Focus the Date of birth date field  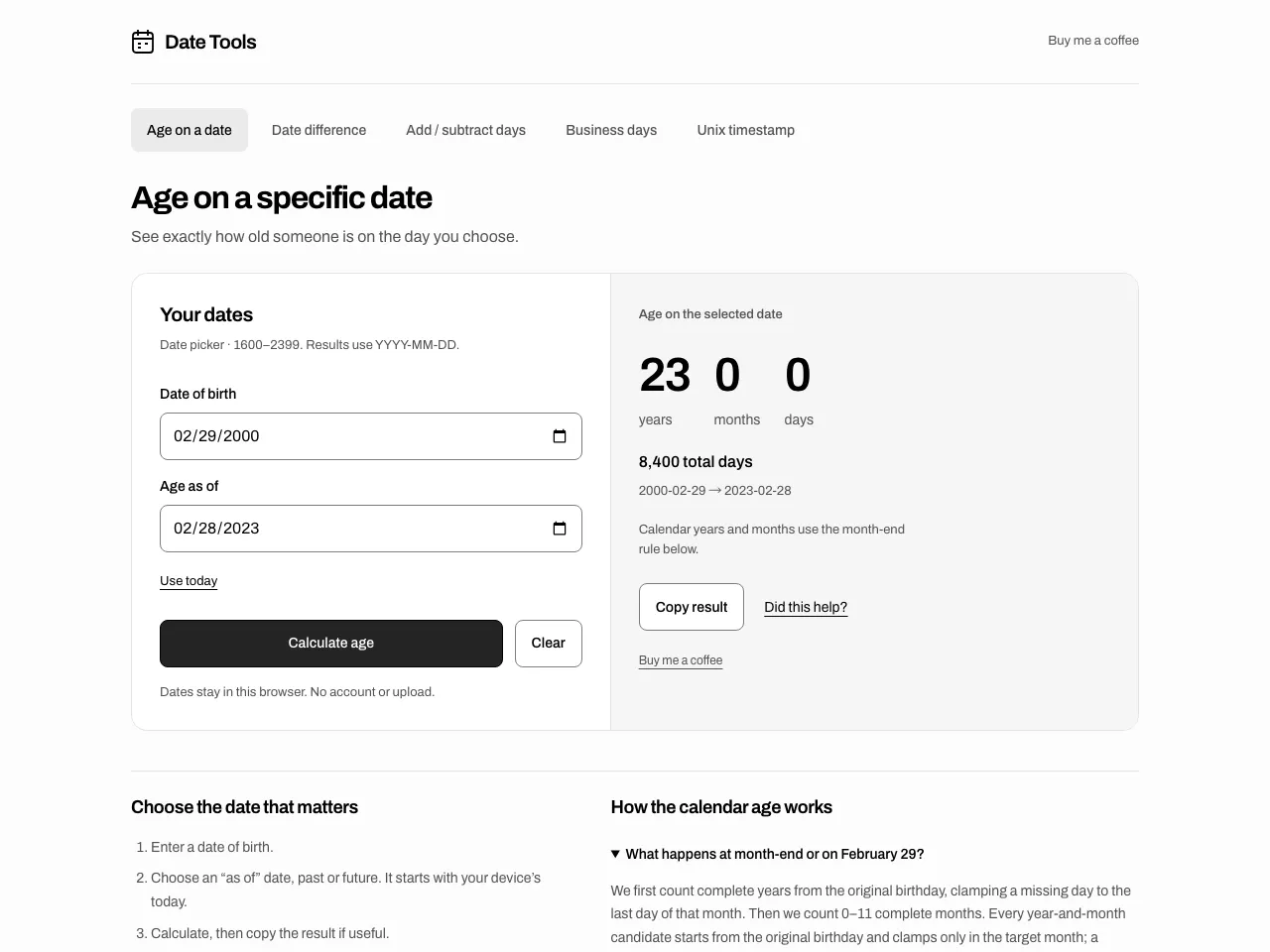point(371,436)
